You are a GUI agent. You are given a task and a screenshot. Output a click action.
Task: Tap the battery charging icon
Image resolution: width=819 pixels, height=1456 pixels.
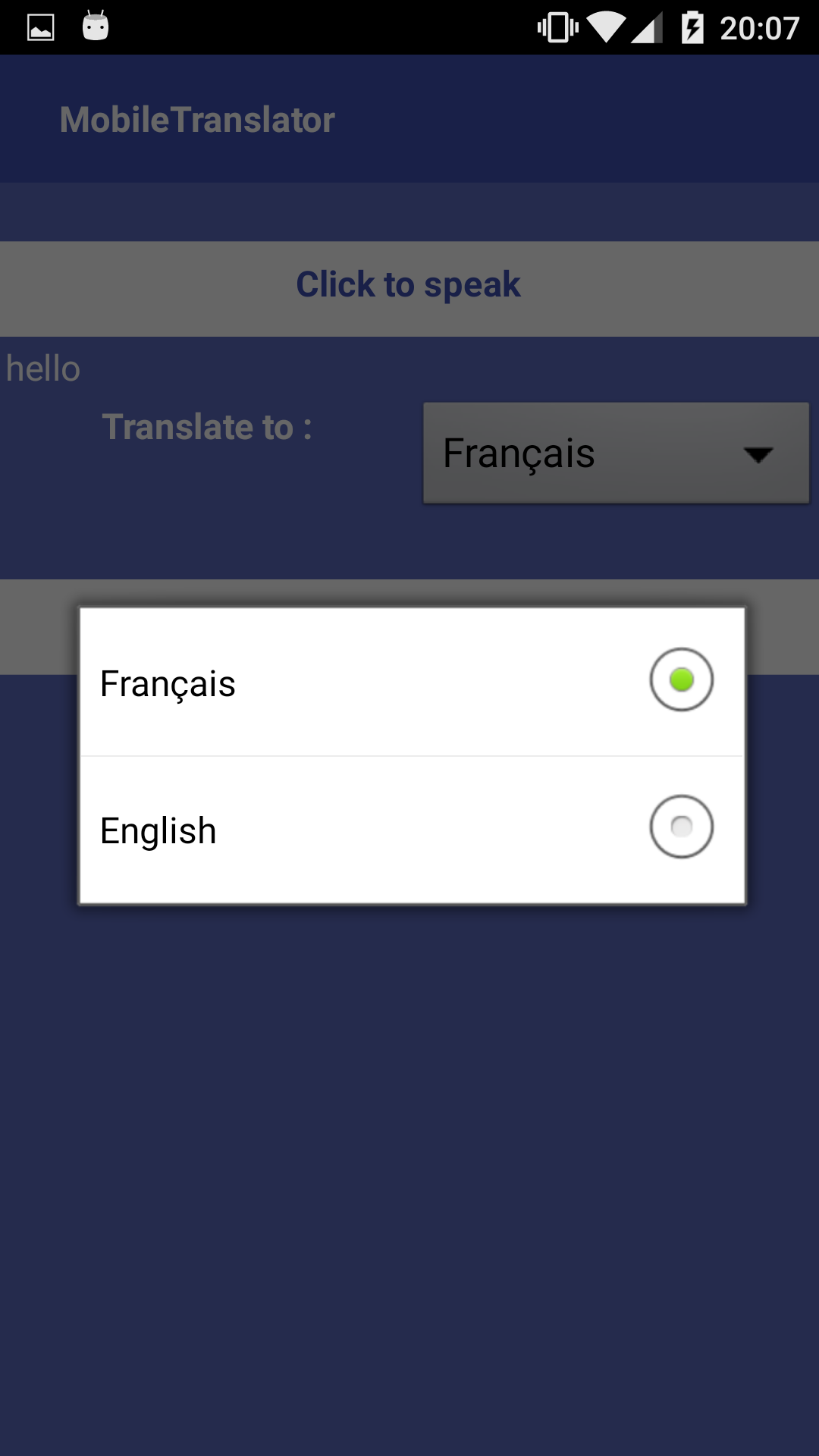[692, 28]
